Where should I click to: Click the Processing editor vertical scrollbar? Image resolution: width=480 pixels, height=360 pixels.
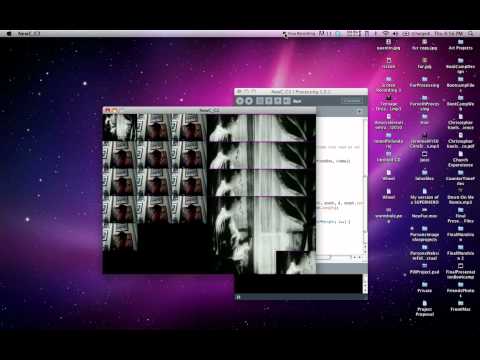365,188
